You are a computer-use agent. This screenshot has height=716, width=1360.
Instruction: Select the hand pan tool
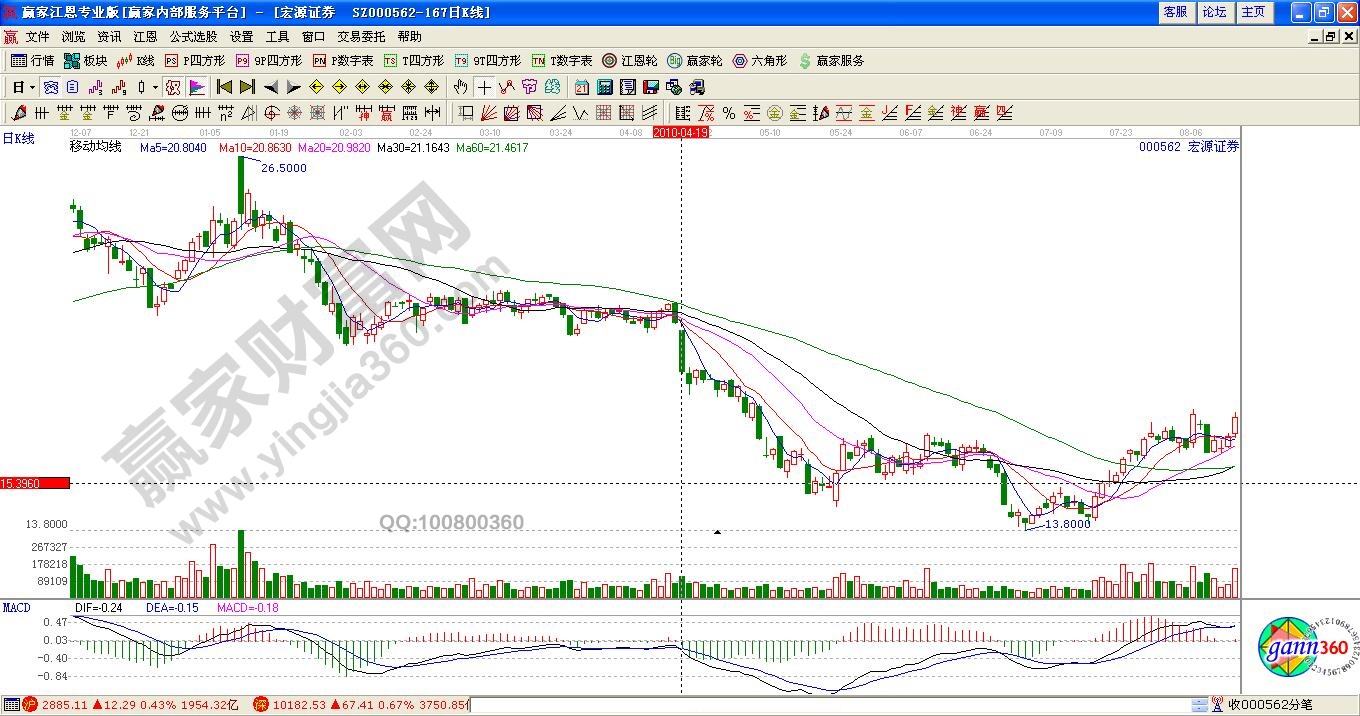pyautogui.click(x=460, y=87)
